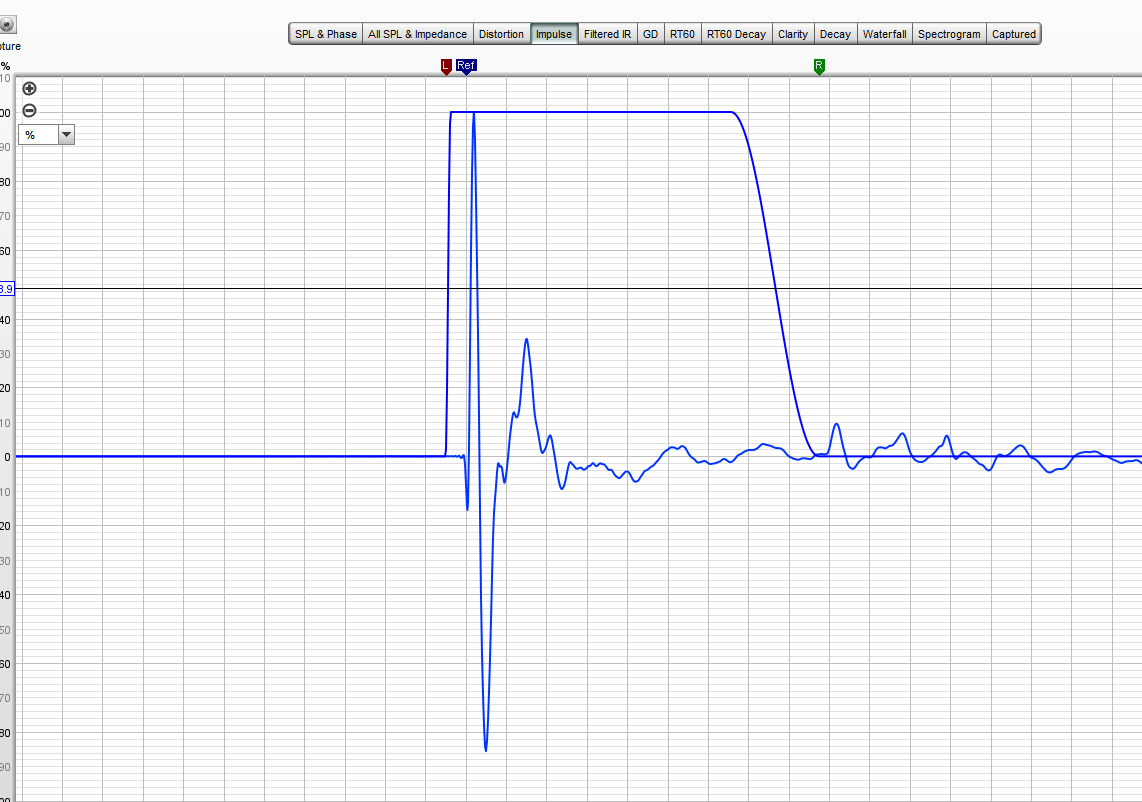
Task: Switch to the GD tab
Action: (x=650, y=34)
